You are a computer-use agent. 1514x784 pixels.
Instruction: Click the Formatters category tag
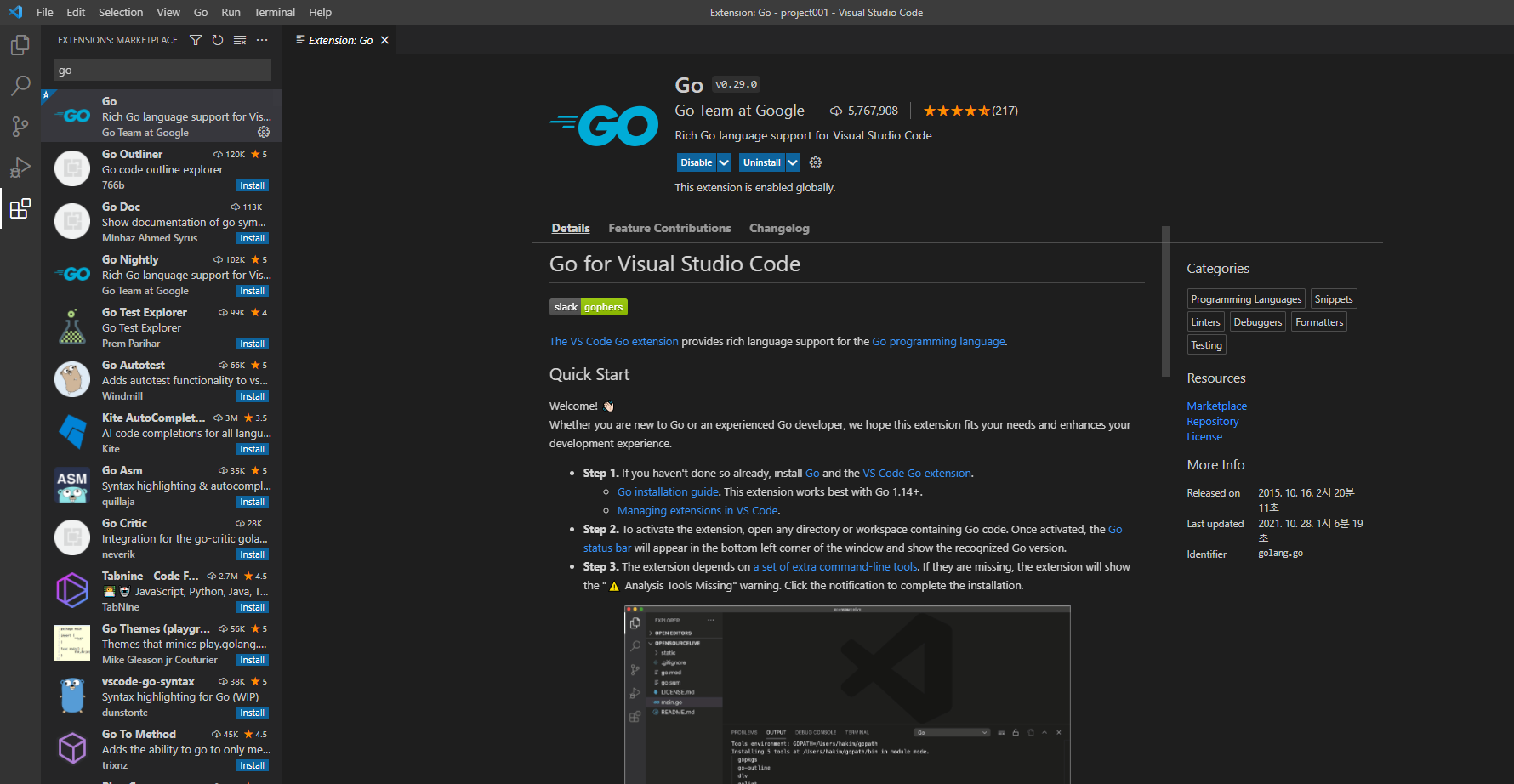coord(1319,322)
